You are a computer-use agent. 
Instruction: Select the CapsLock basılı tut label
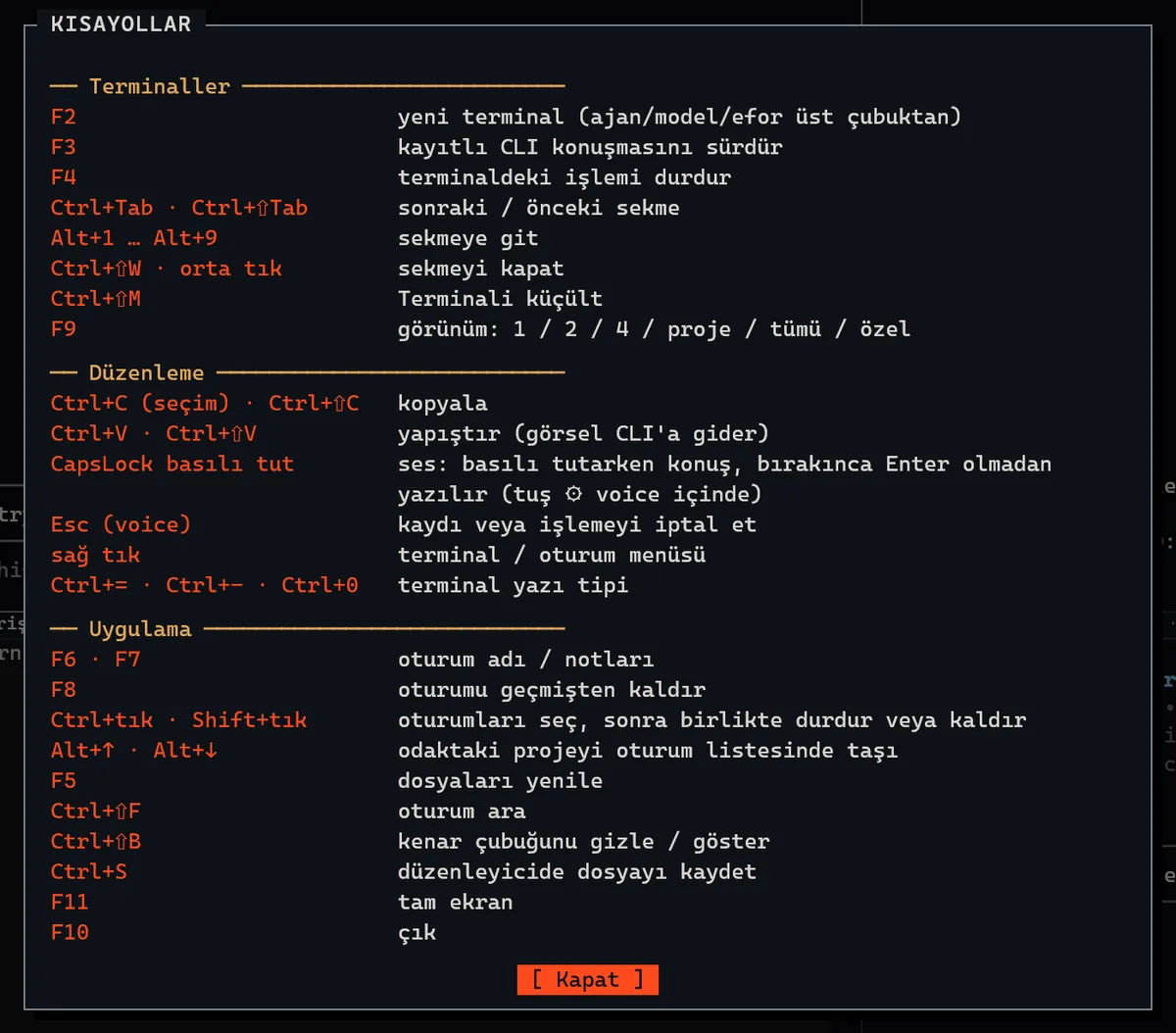tap(172, 464)
